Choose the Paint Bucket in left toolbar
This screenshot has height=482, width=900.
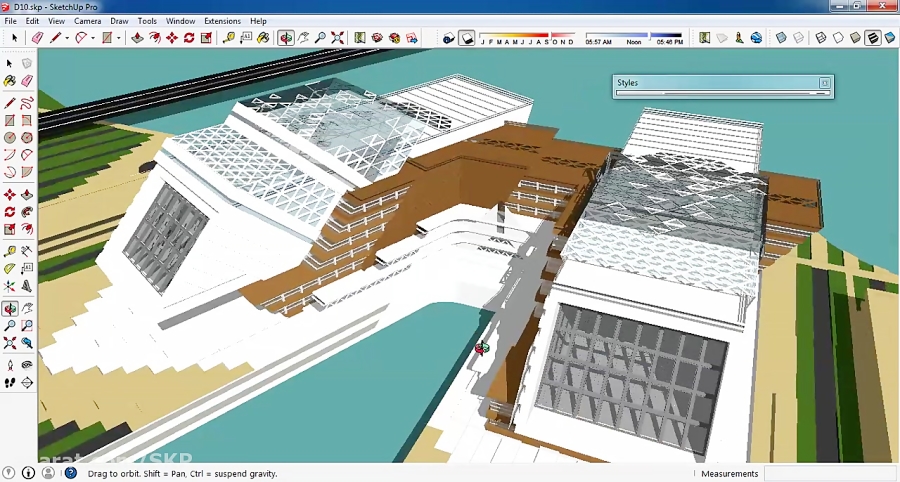coord(10,81)
